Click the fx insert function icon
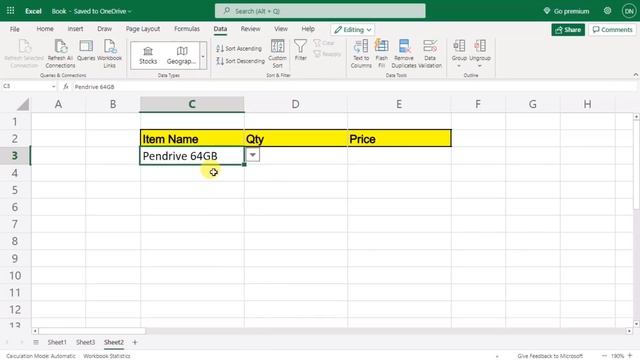This screenshot has height=360, width=640. click(x=66, y=87)
